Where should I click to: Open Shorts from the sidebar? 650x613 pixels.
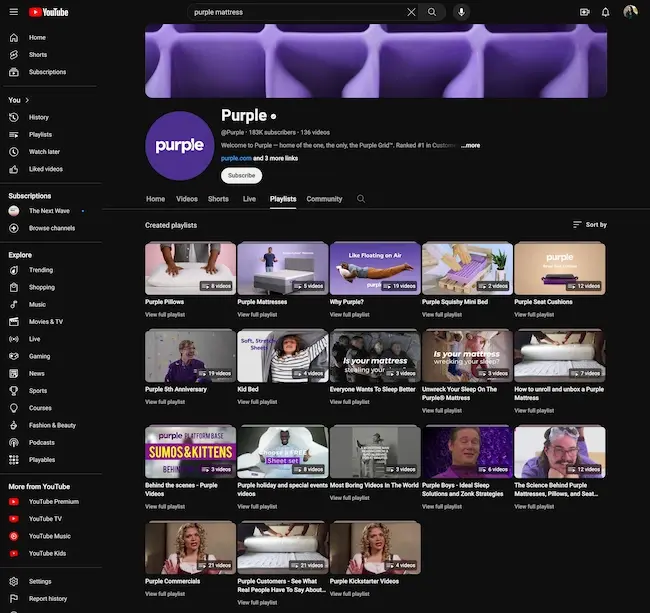coord(37,55)
